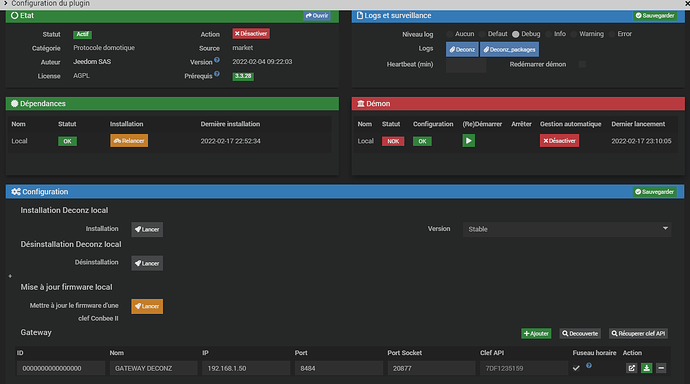Click Relancer to reinstall dependencies
Viewport: 690px width, 384px height.
(129, 141)
